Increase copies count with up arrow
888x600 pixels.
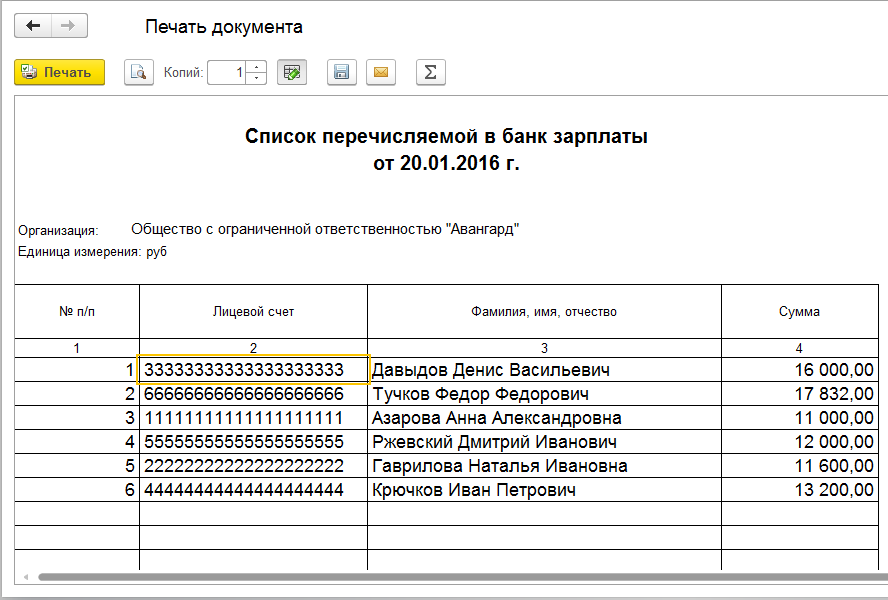(256, 67)
